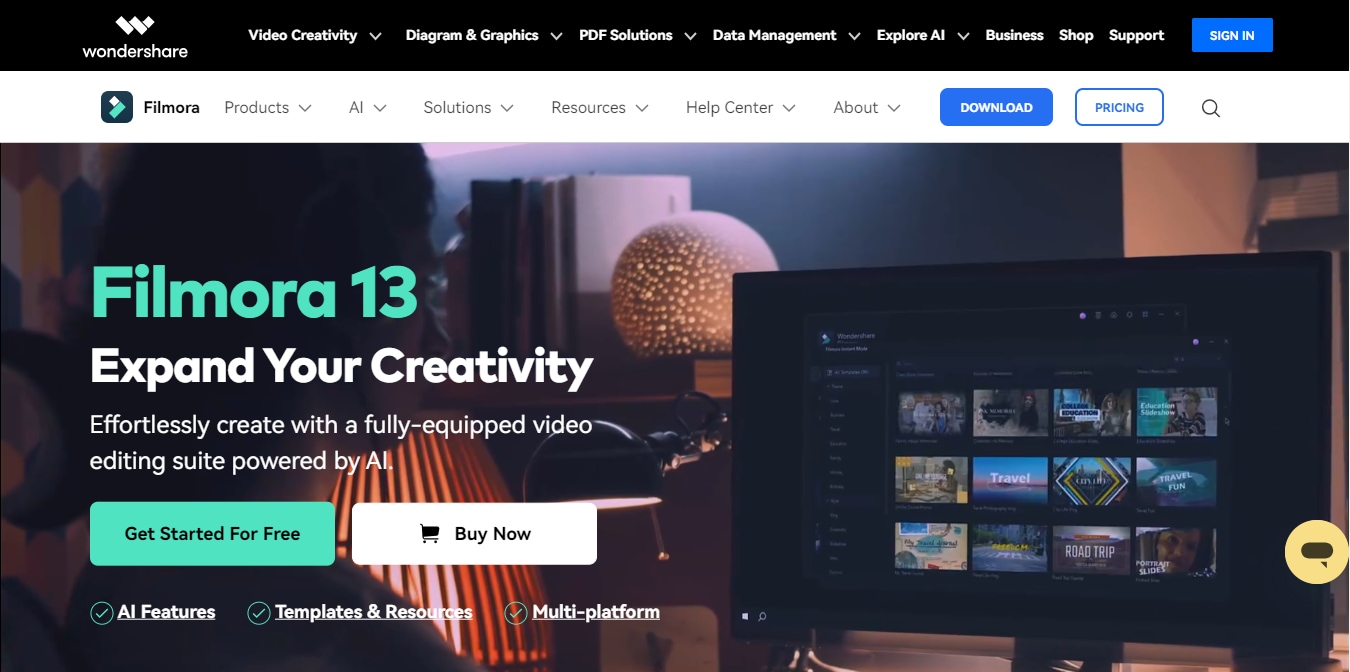Click the checkmark icon beside Templates & Resources
The image size is (1350, 672).
point(259,612)
